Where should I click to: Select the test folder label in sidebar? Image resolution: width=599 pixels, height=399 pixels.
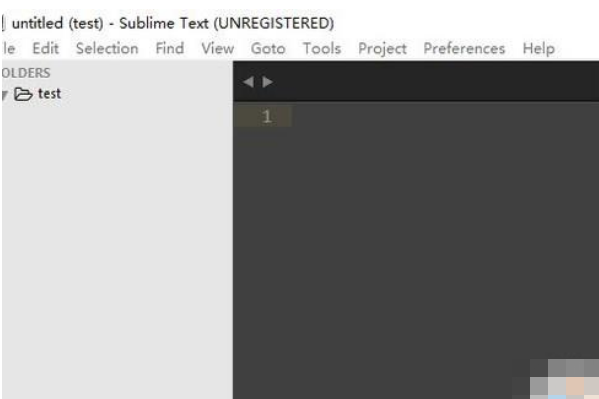click(x=49, y=94)
